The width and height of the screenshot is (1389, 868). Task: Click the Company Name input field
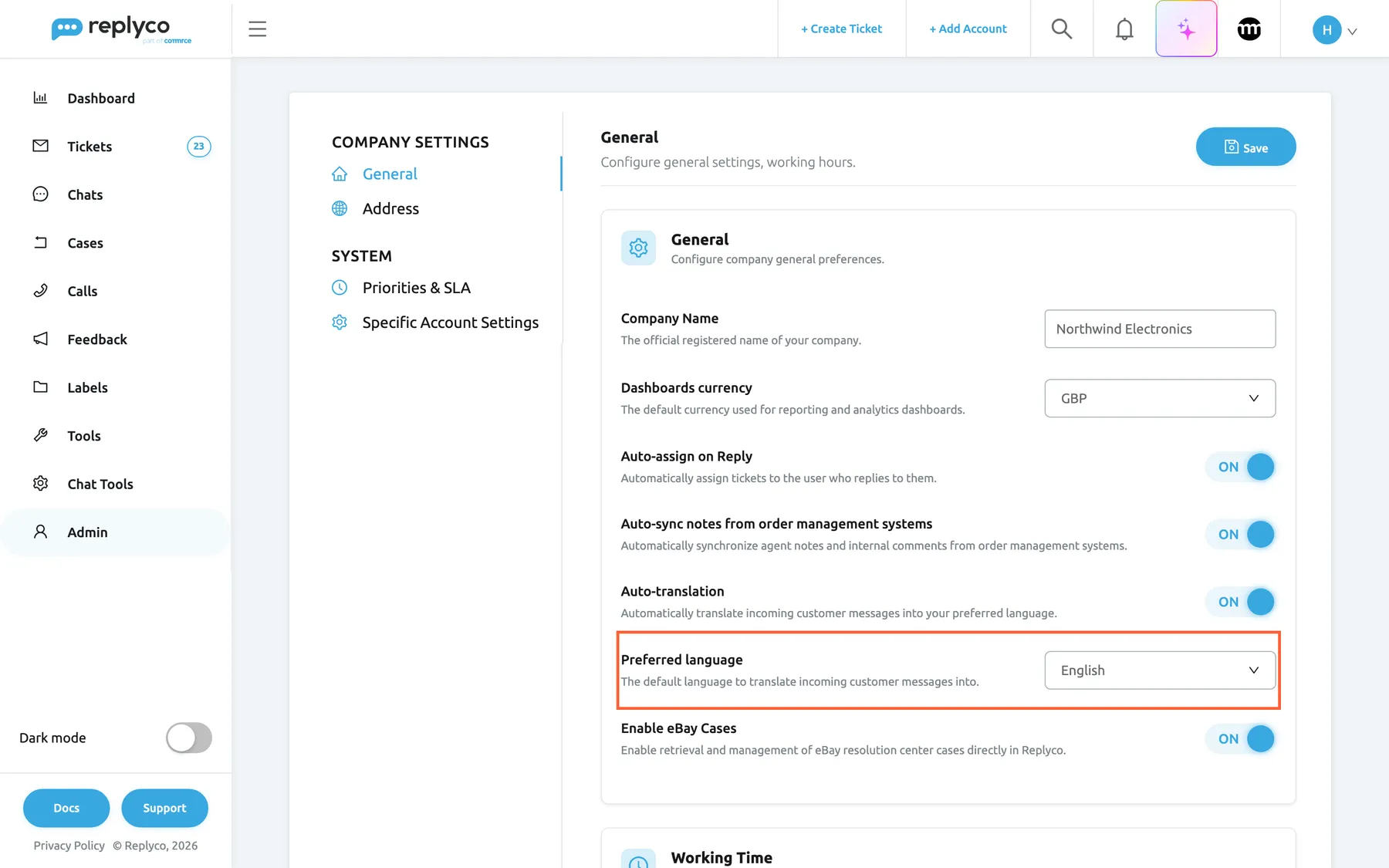coord(1160,329)
